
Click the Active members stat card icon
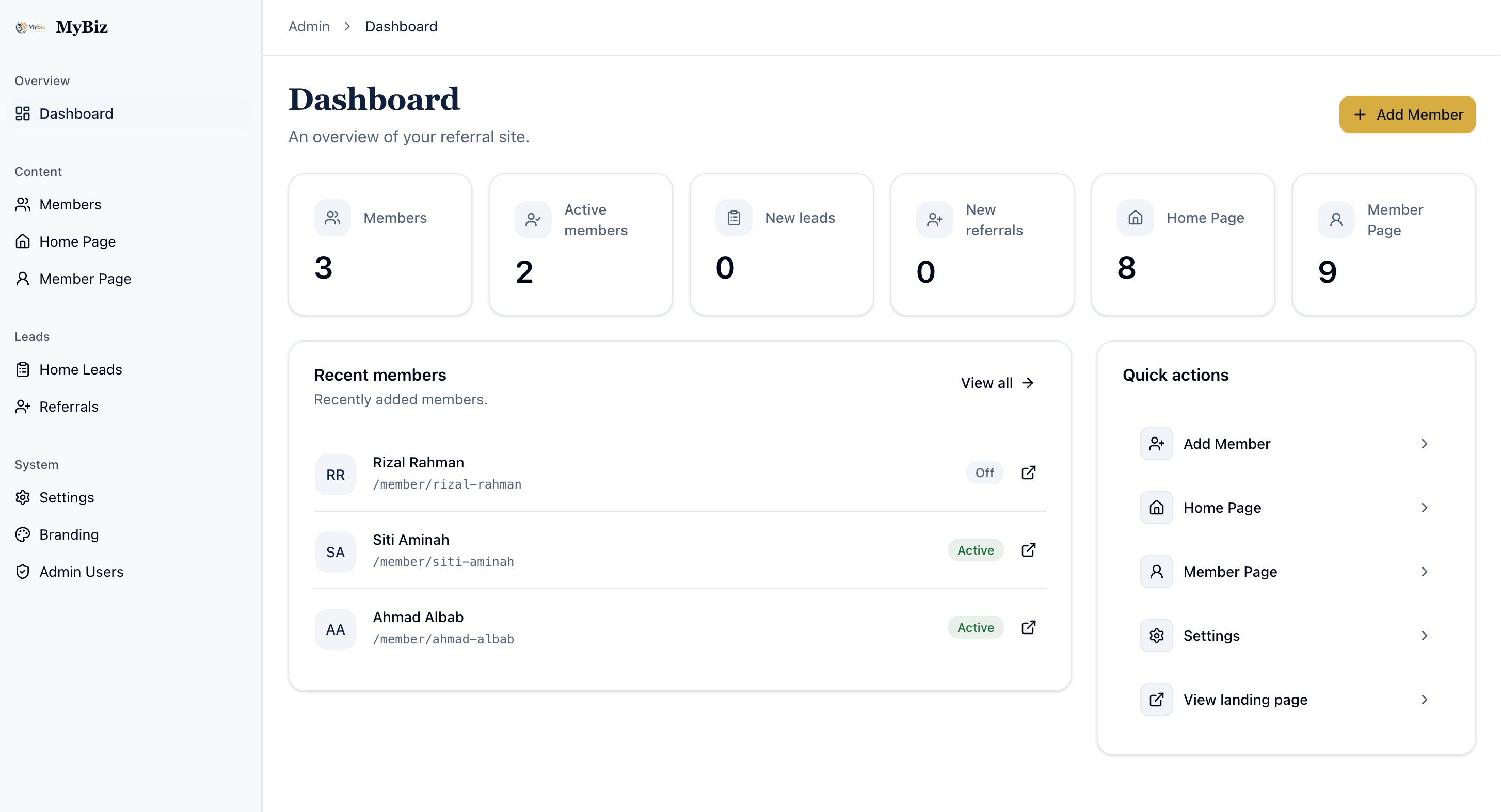pyautogui.click(x=533, y=220)
